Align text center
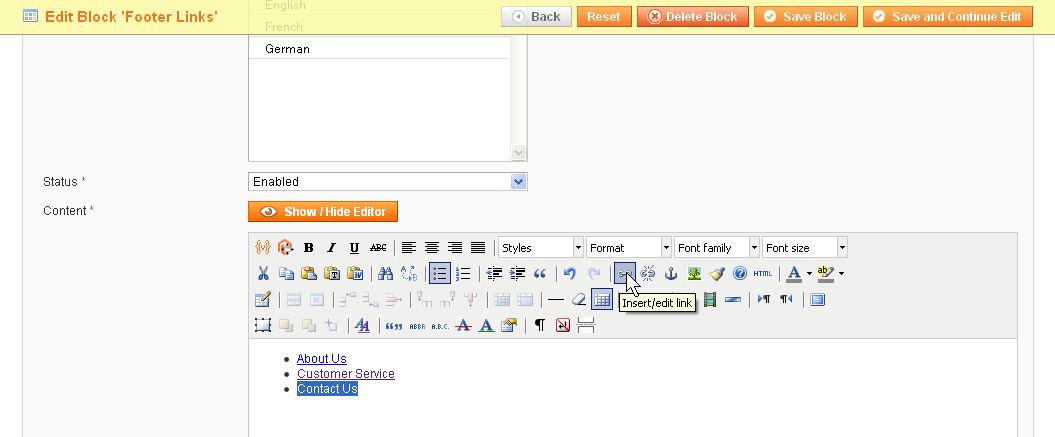This screenshot has height=437, width=1055. [432, 247]
